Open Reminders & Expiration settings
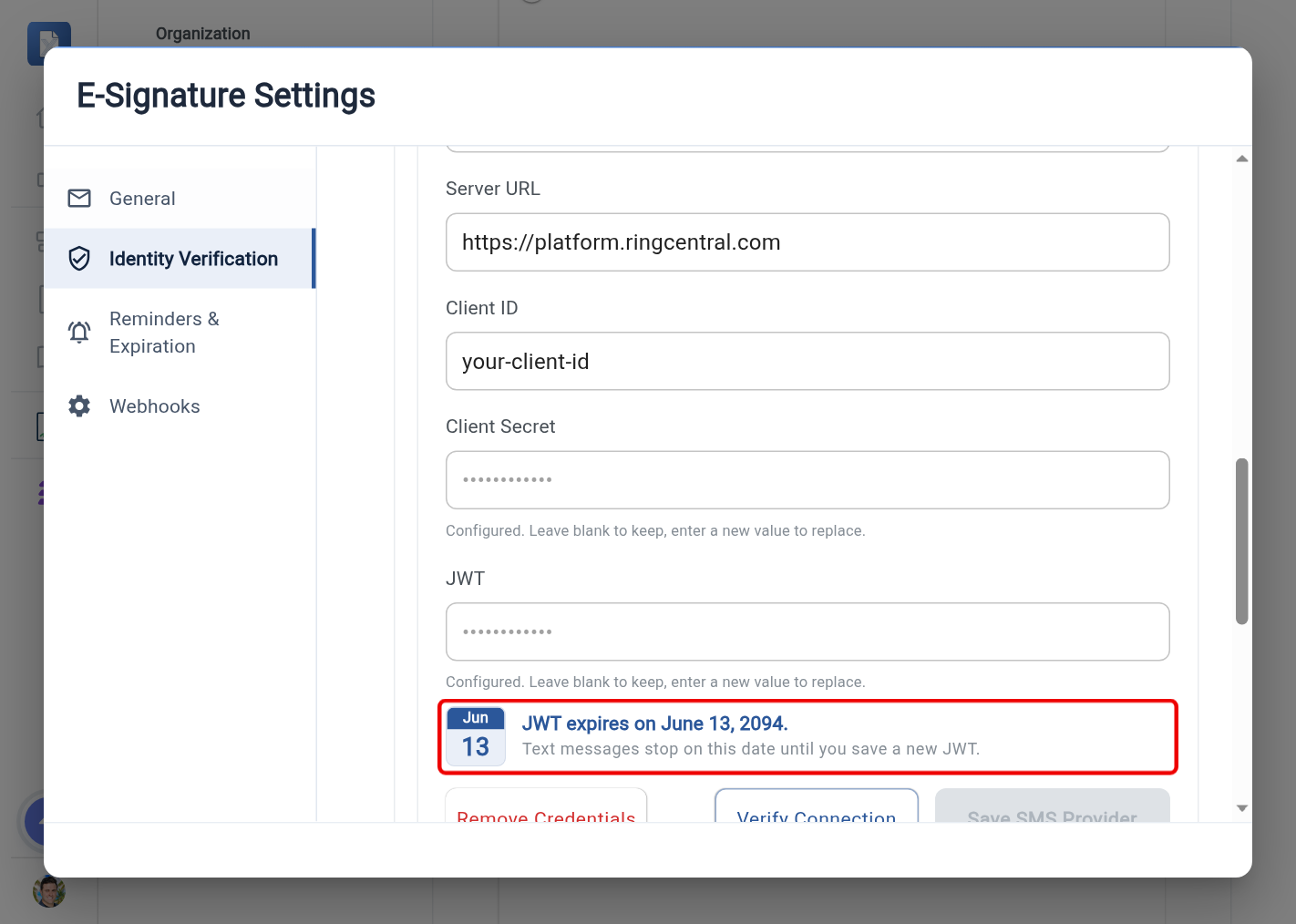This screenshot has width=1296, height=924. (180, 333)
